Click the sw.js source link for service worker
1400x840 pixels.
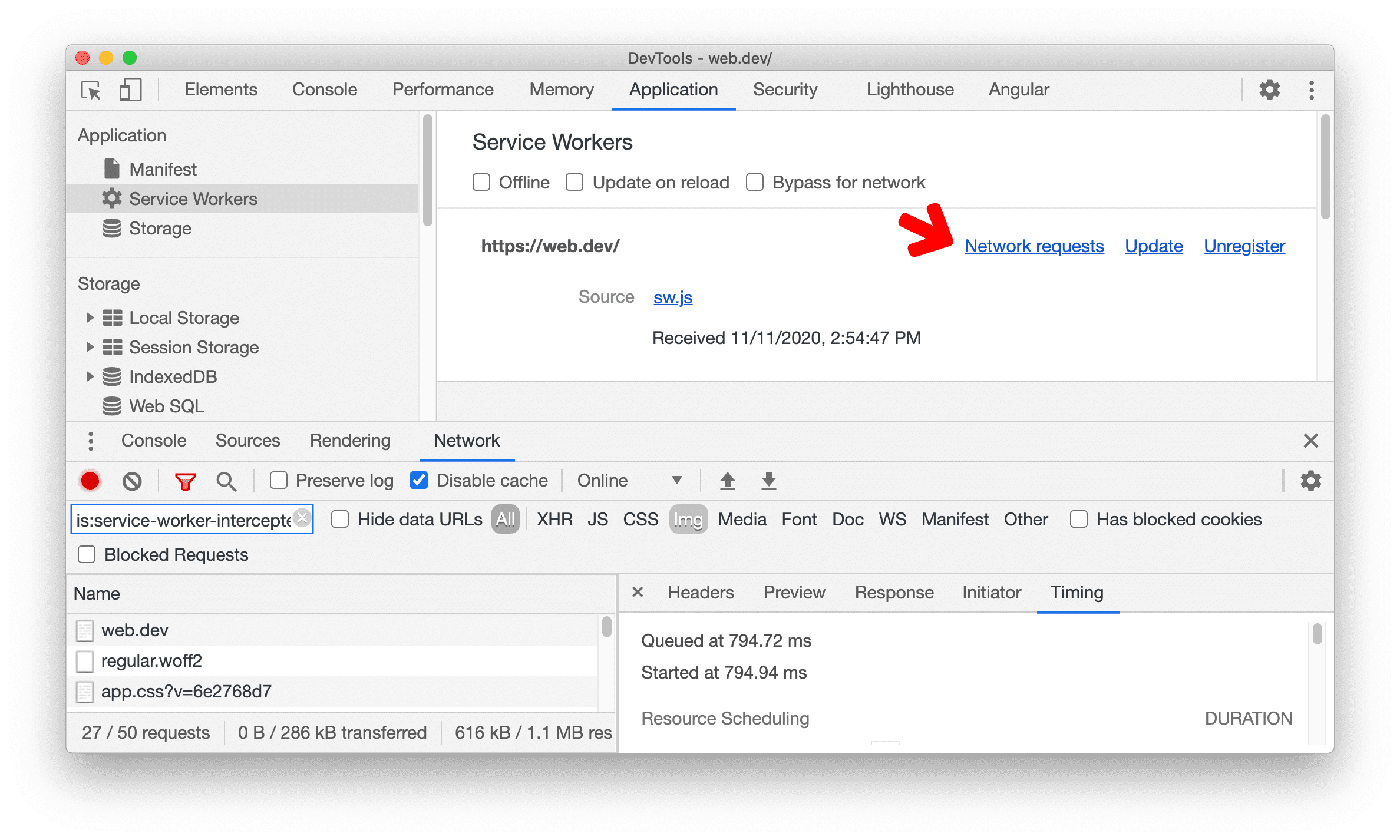pyautogui.click(x=673, y=297)
